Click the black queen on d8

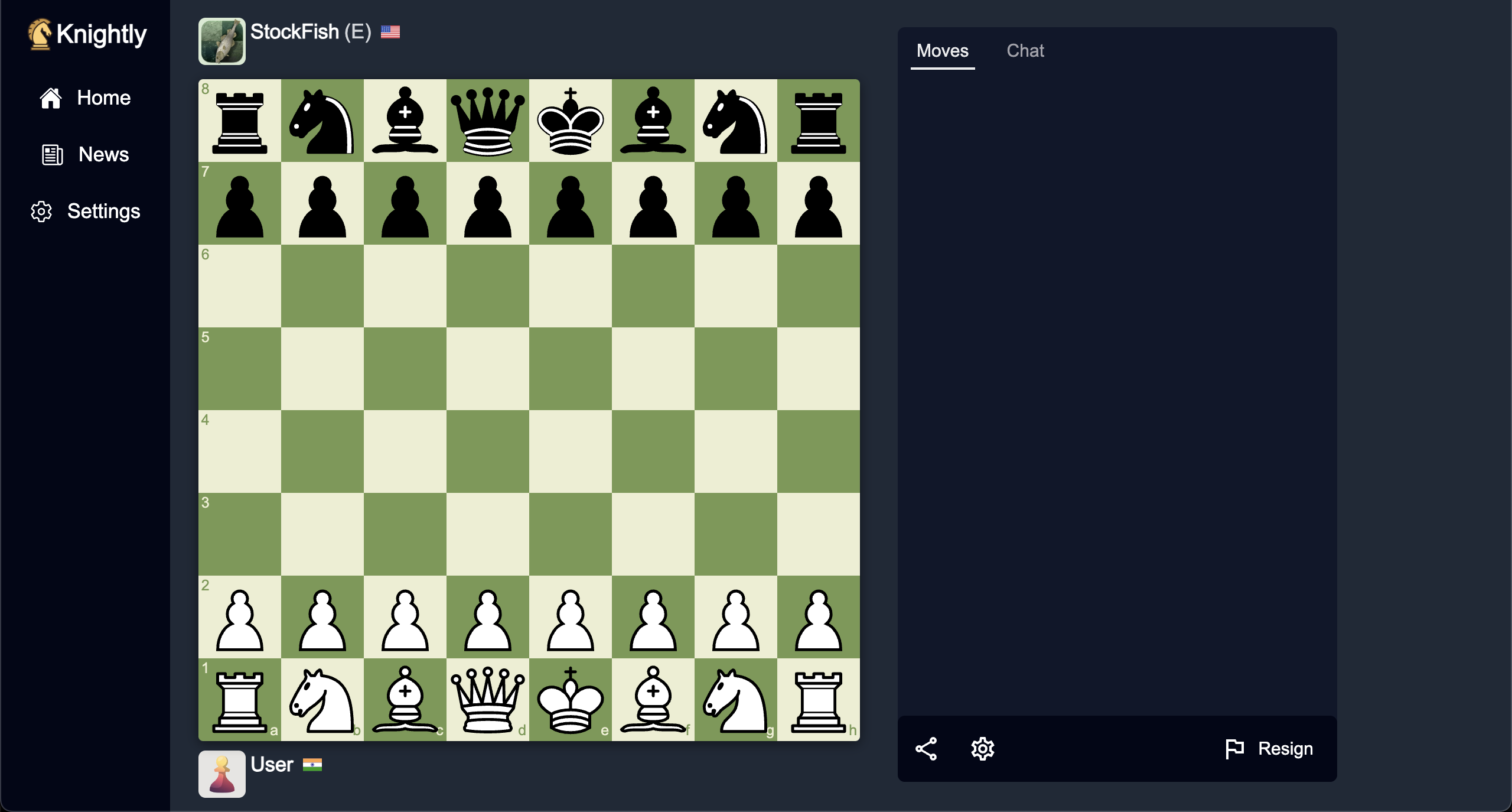487,121
